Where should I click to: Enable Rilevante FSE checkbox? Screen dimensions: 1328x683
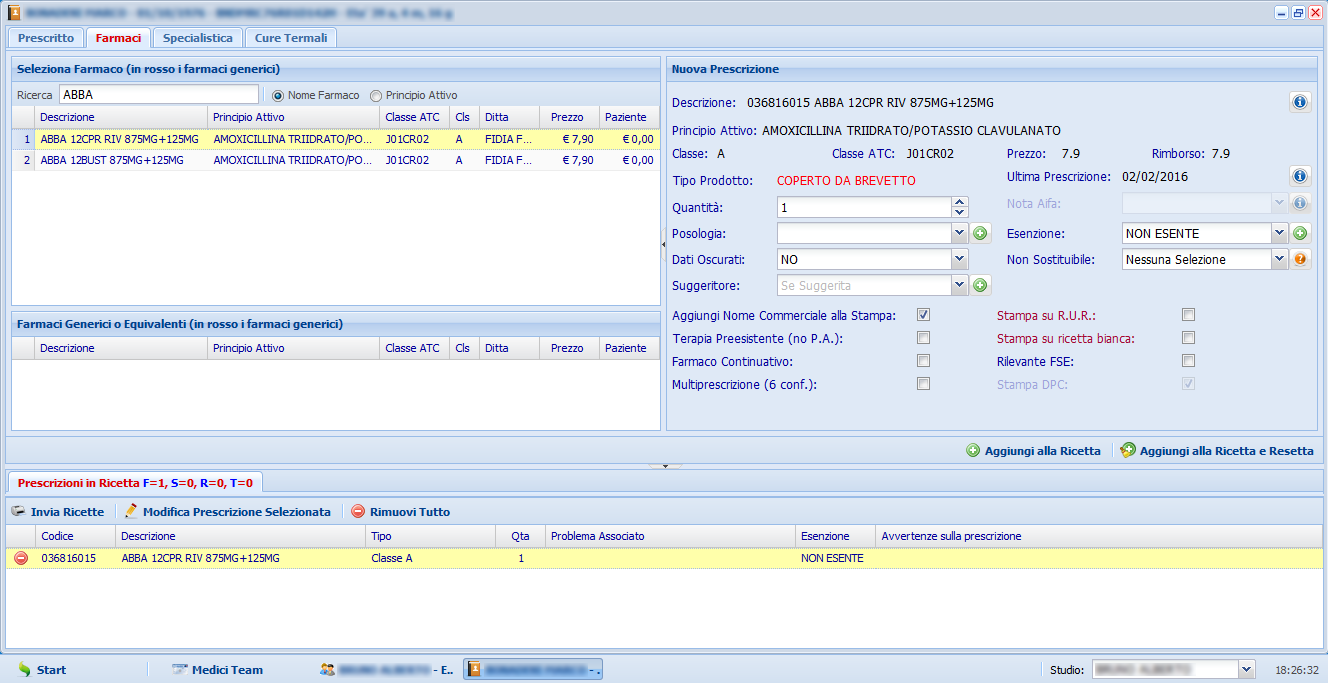tap(1189, 361)
